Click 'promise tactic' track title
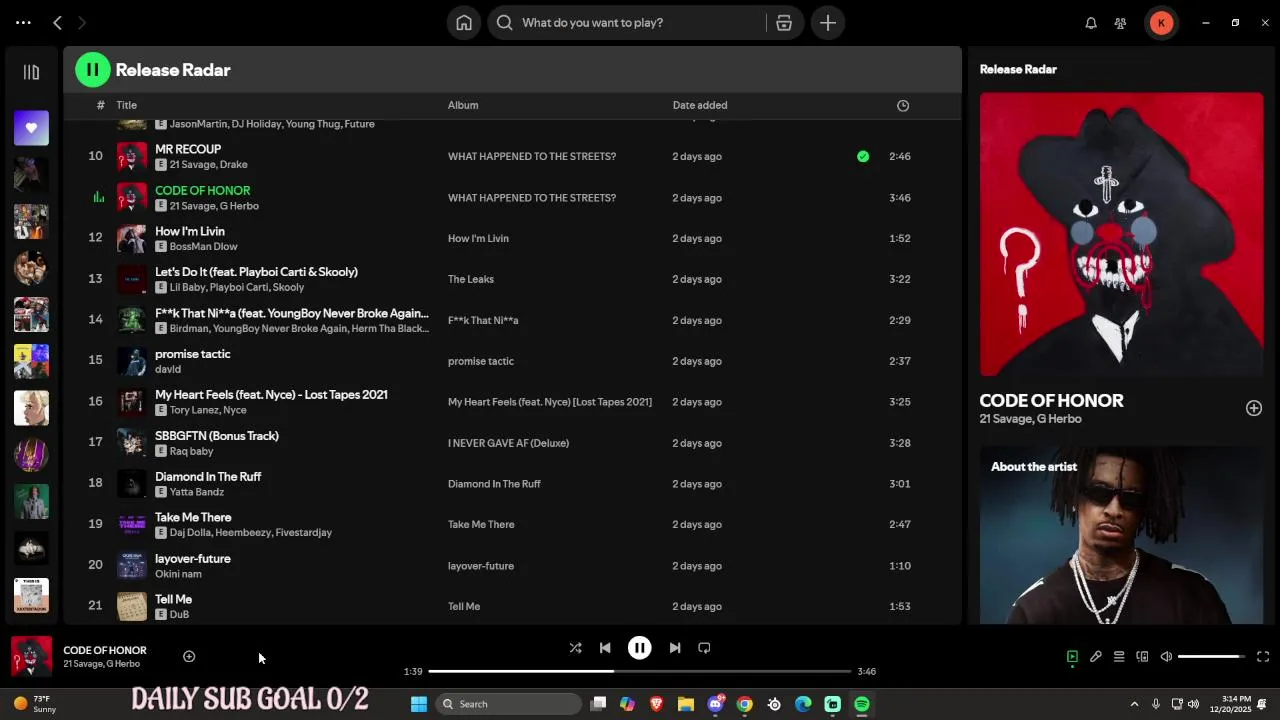This screenshot has height=720, width=1280. 193,354
